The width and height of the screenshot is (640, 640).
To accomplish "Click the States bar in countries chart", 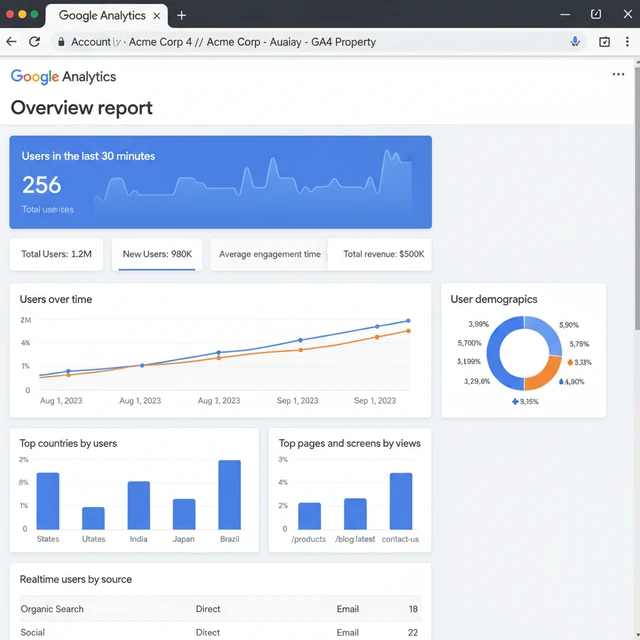I will (x=48, y=501).
